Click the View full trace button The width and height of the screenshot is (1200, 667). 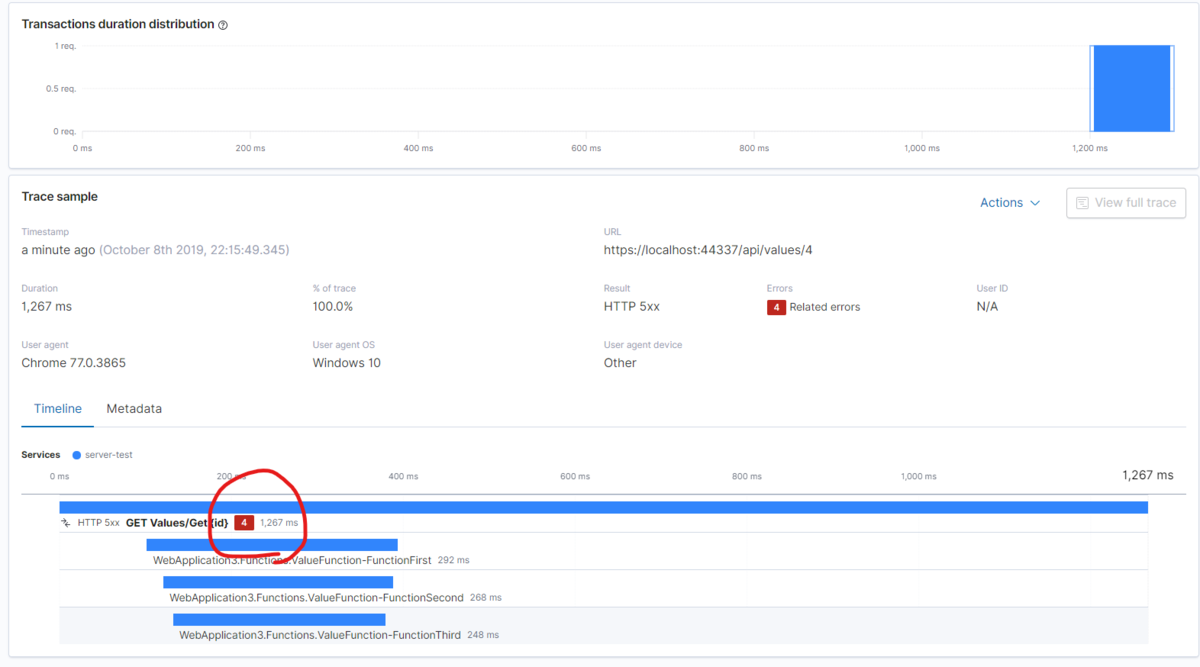point(1126,203)
